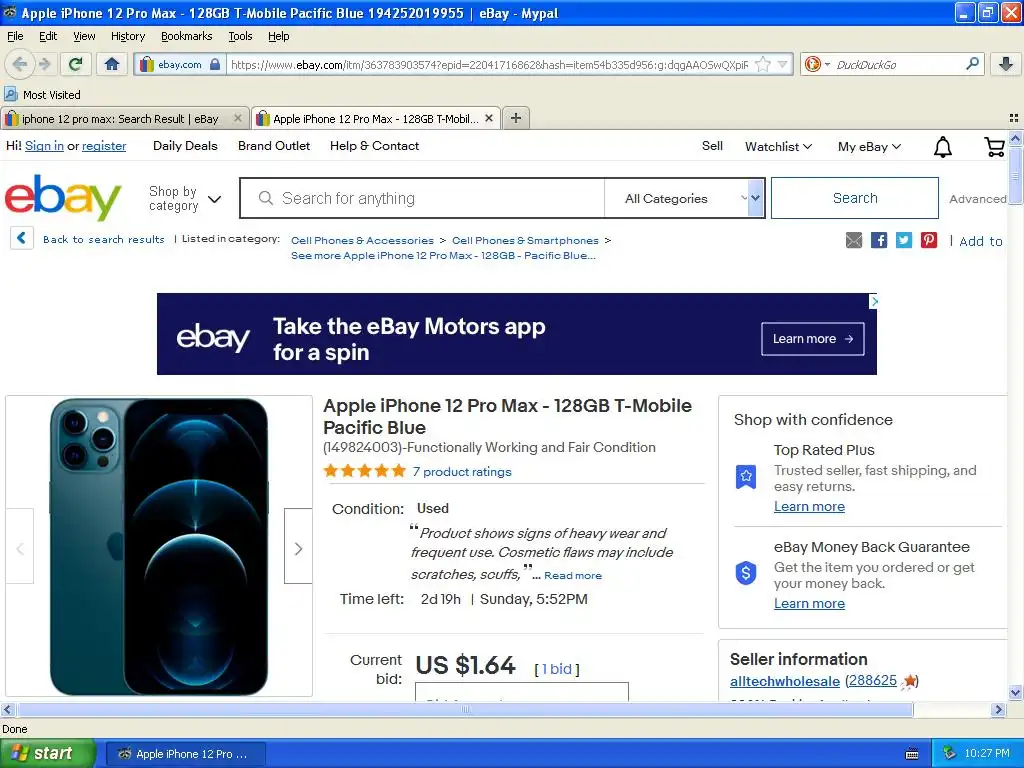Close the eBay Motors ad
1024x768 pixels.
pyautogui.click(x=874, y=301)
